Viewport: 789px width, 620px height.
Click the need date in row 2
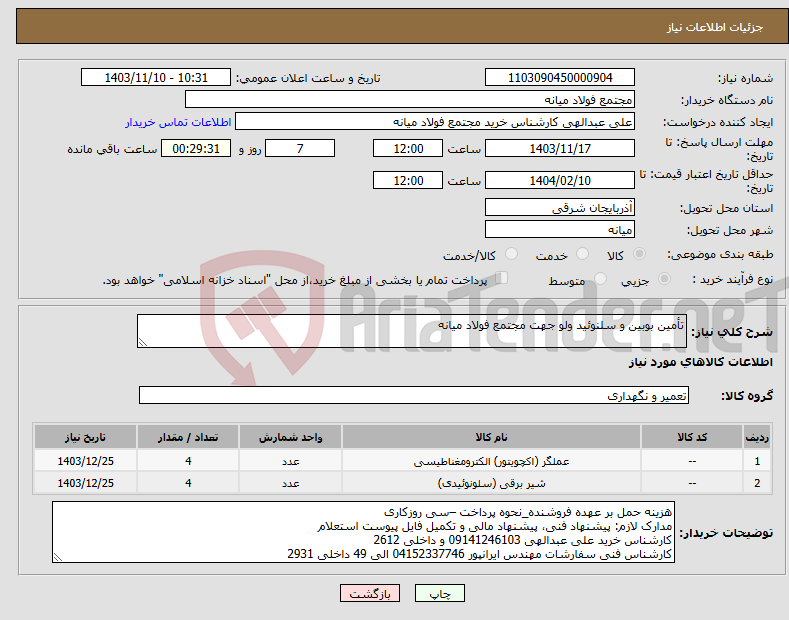pyautogui.click(x=85, y=483)
